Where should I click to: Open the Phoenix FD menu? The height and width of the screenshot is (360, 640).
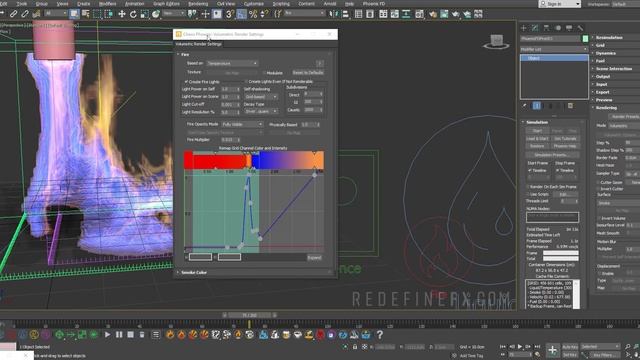click(373, 4)
